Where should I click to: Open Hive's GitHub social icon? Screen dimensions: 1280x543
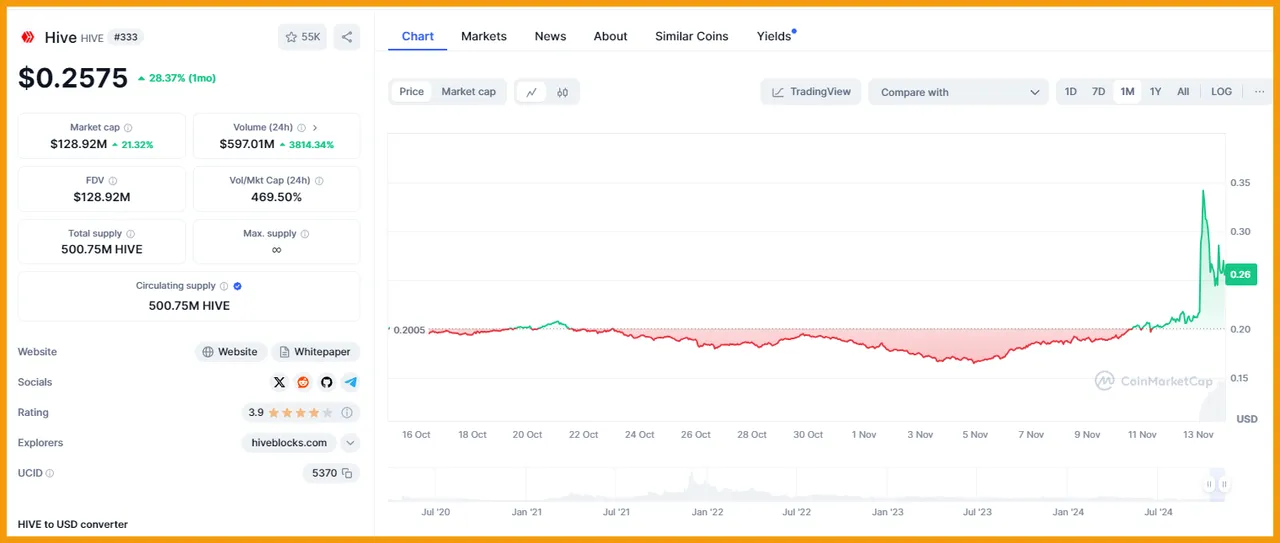326,382
